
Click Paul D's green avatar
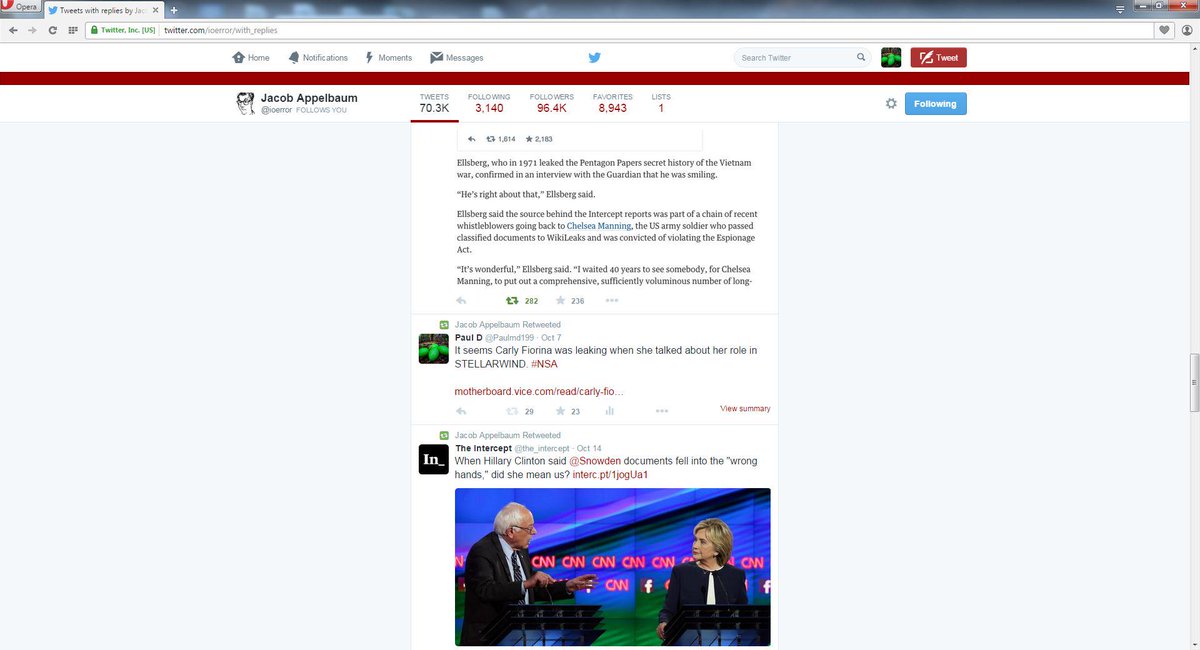coord(433,348)
